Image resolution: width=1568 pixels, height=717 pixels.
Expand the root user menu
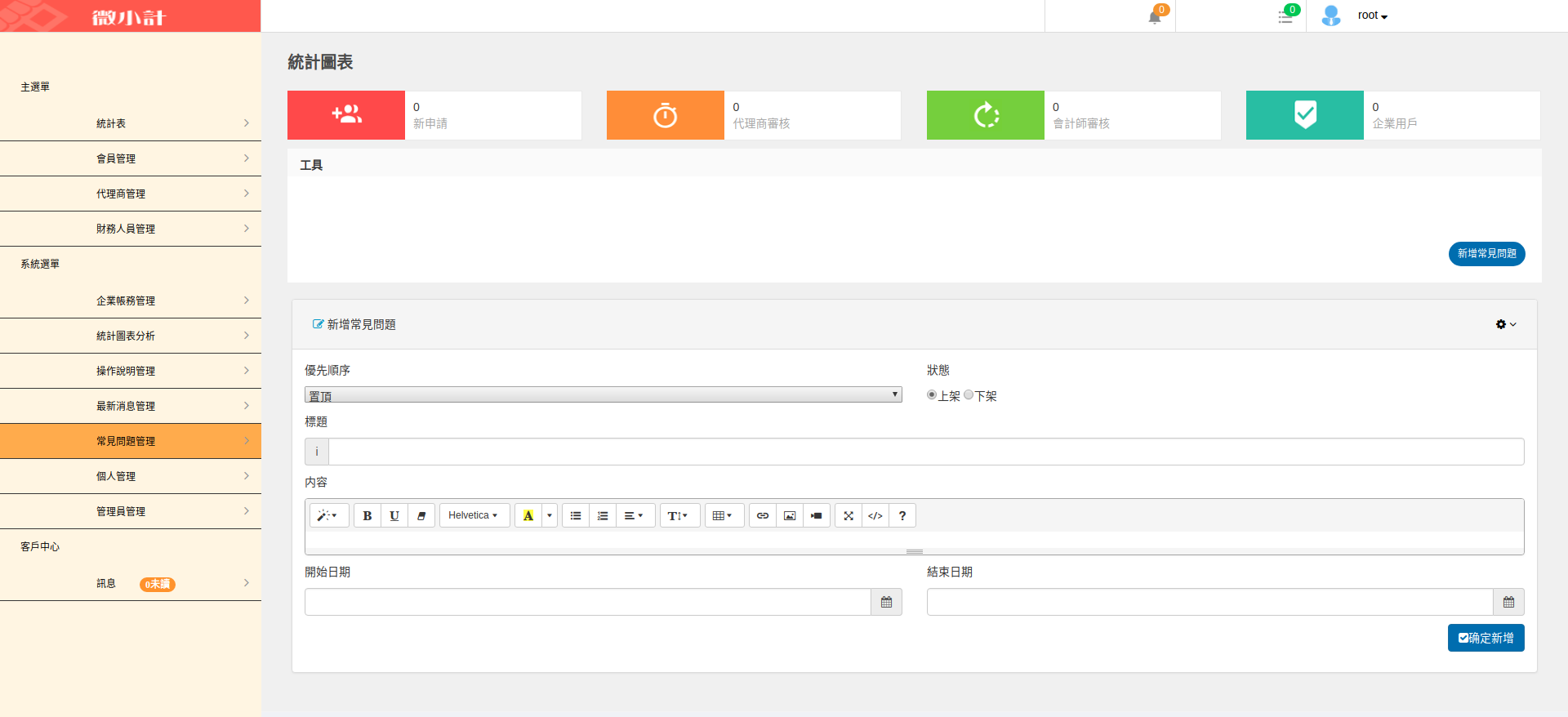click(1372, 16)
